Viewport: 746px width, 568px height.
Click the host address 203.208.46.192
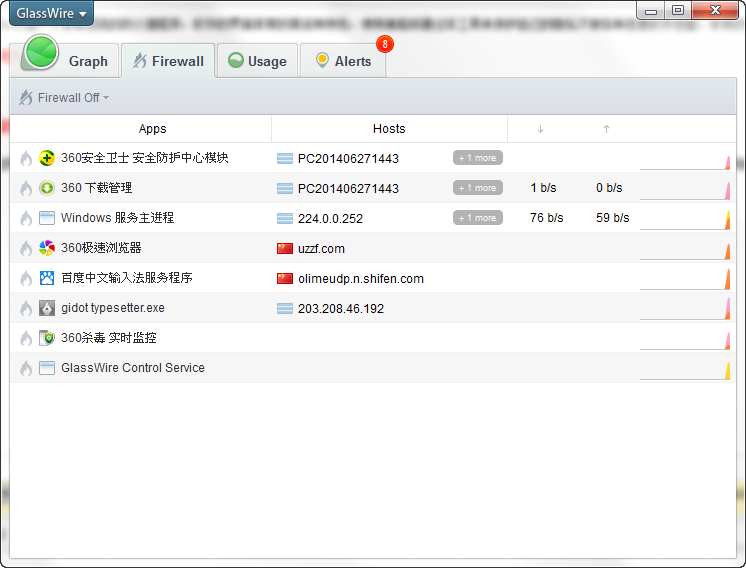click(341, 309)
